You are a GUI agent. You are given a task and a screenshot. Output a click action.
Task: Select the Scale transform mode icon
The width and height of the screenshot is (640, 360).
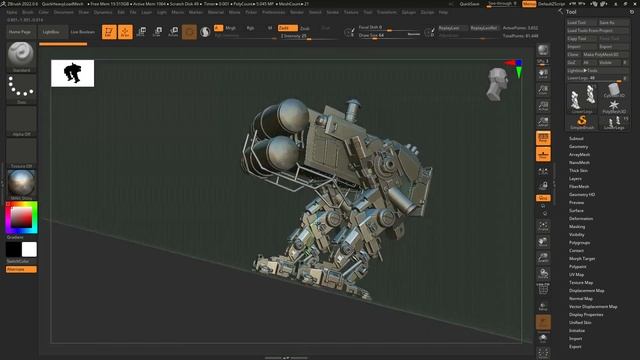[x=157, y=32]
